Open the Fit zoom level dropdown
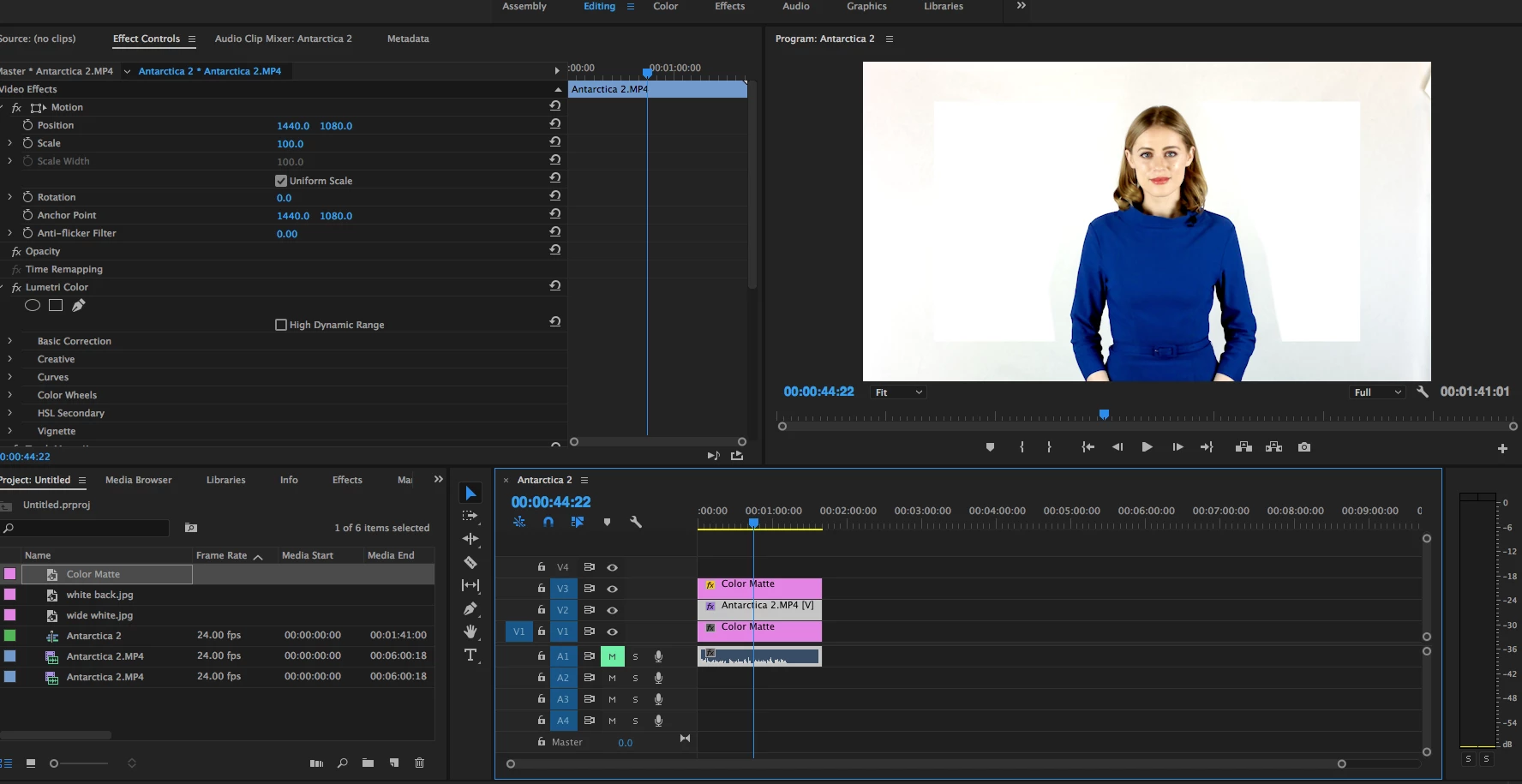Viewport: 1522px width, 784px height. [897, 392]
